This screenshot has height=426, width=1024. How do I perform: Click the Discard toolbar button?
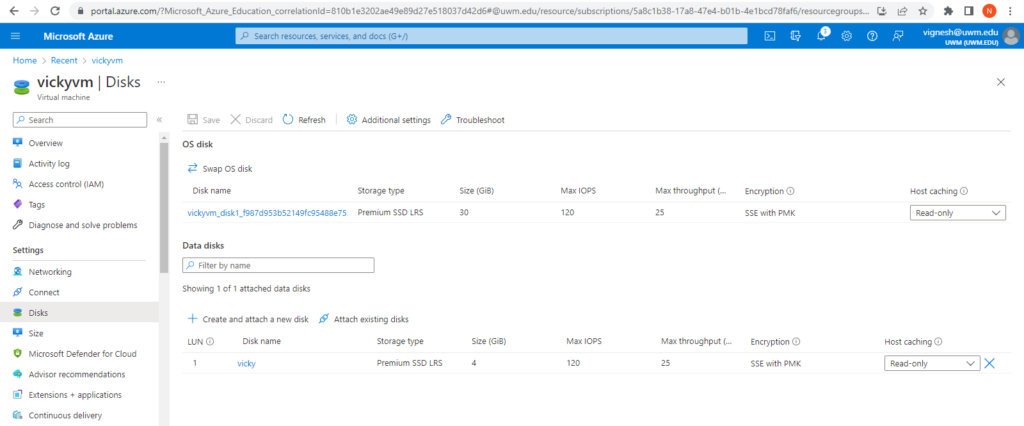click(x=252, y=120)
